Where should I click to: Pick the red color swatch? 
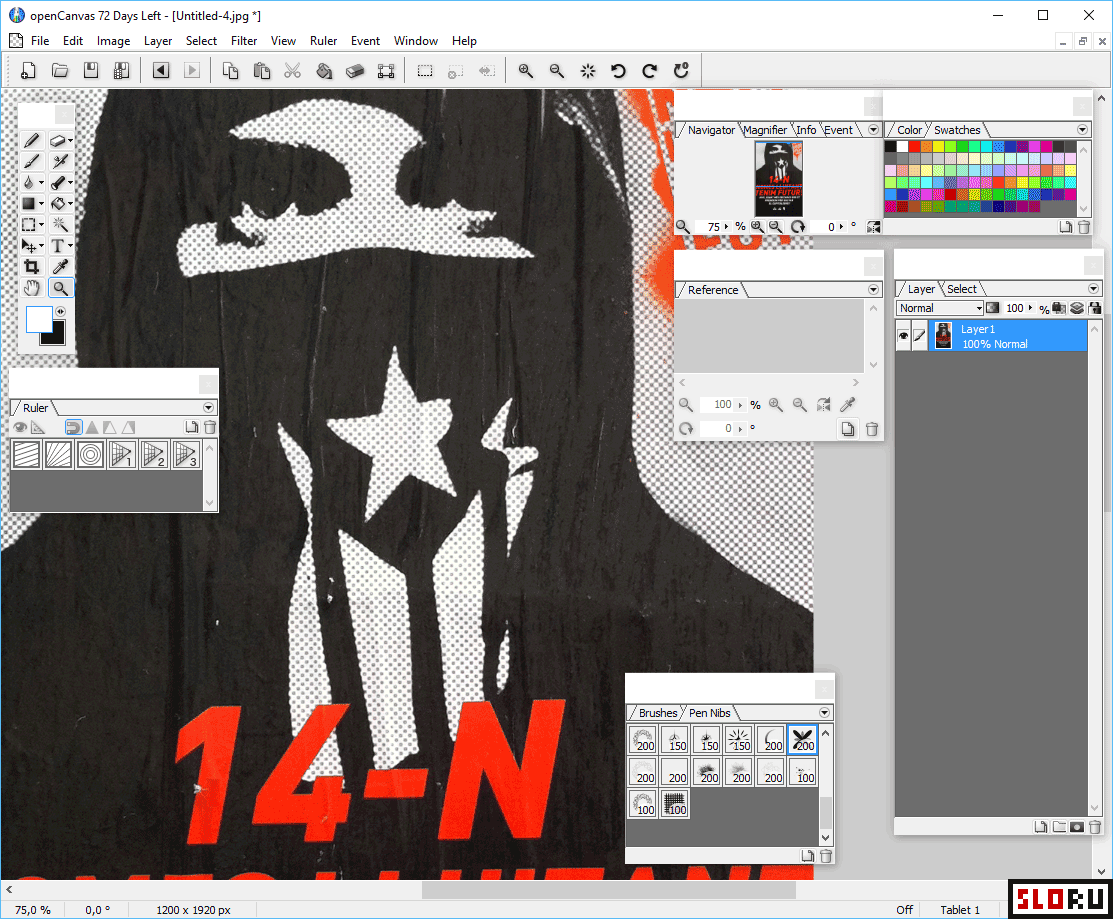click(x=914, y=147)
